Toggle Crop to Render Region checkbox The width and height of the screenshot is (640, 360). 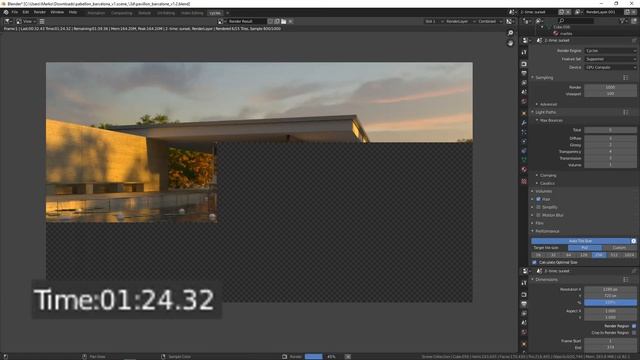[633, 333]
